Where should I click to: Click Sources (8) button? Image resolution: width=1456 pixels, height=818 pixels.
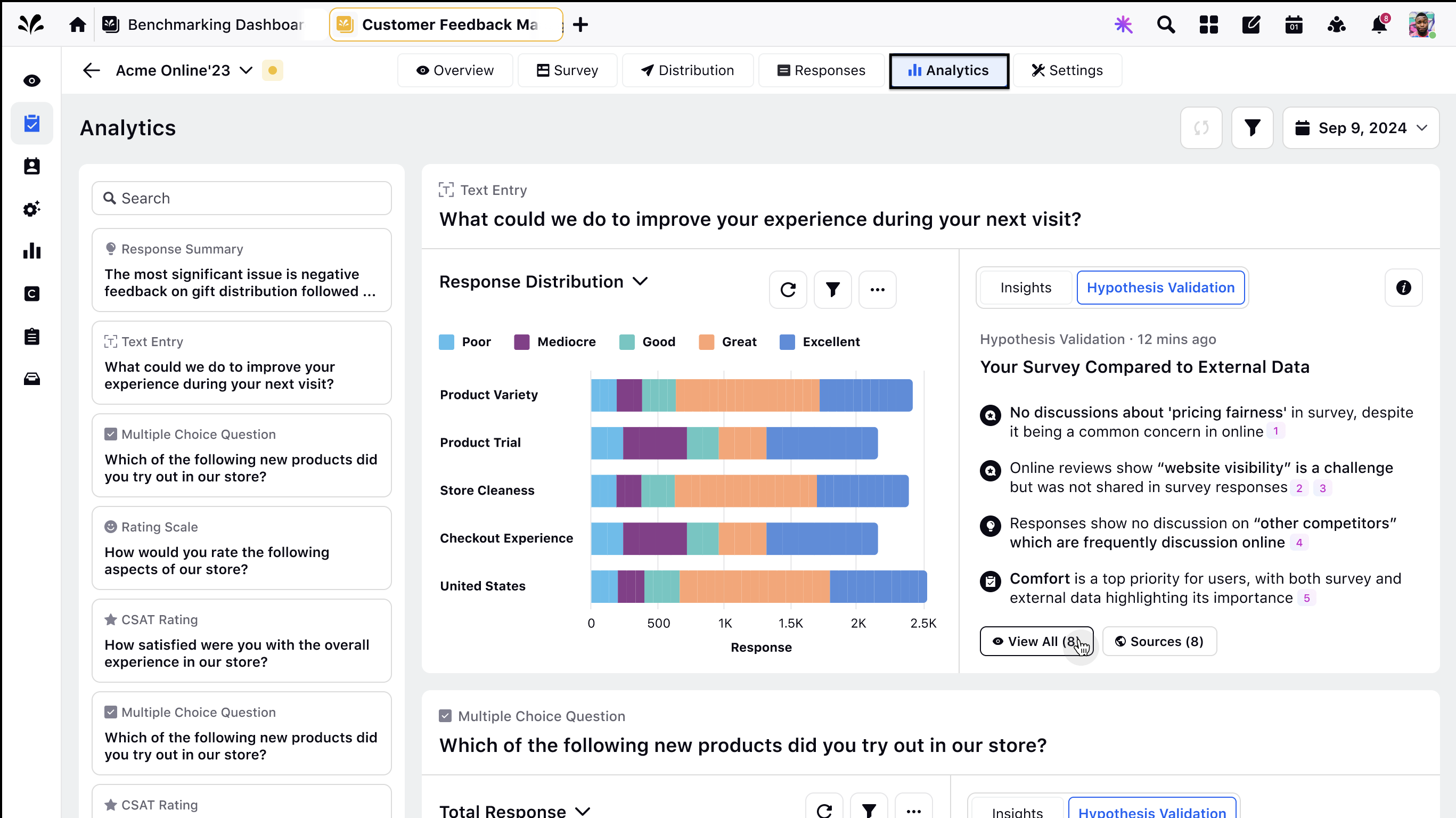point(1159,642)
